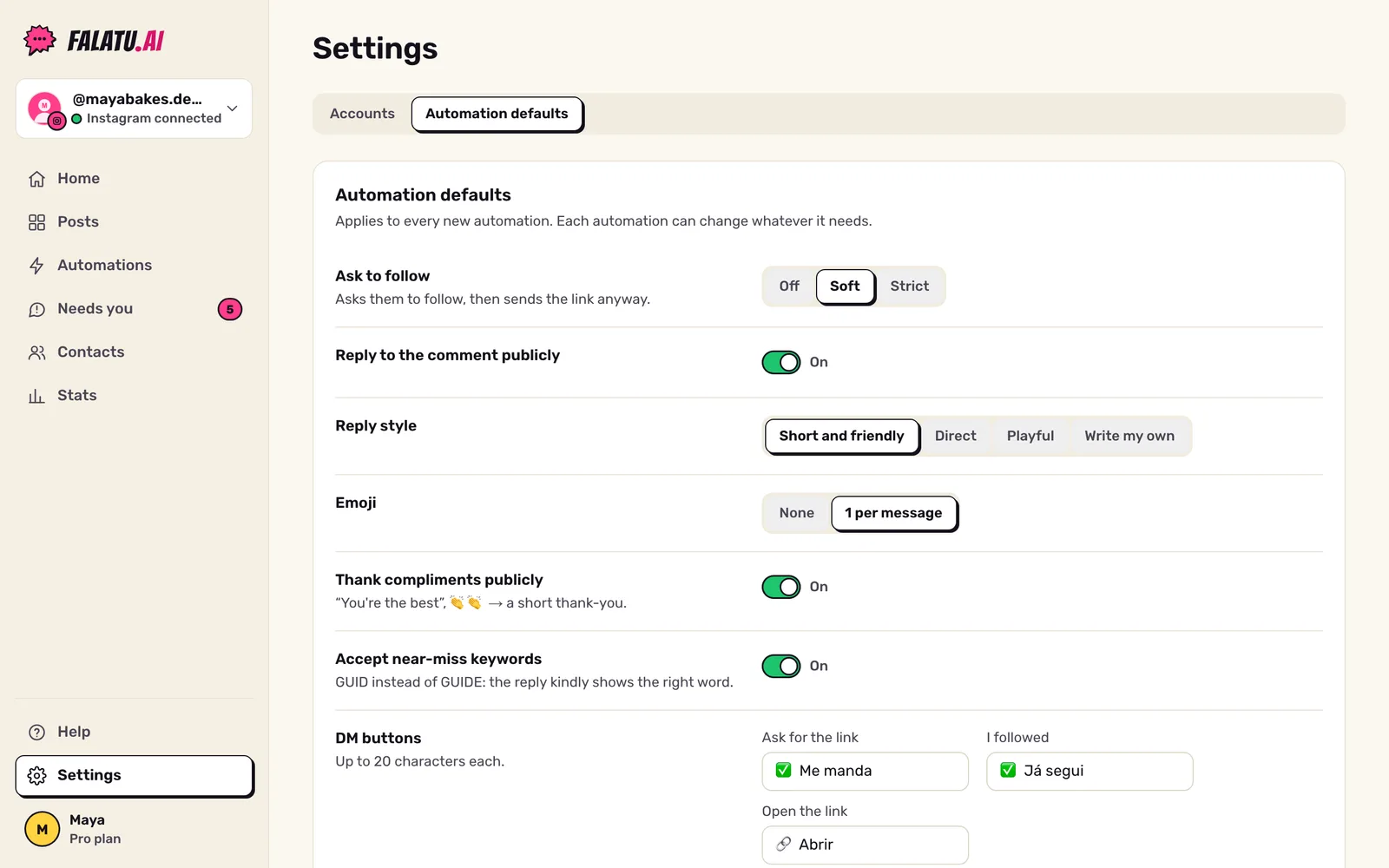The width and height of the screenshot is (1389, 868).
Task: Edit the I followed button text field
Action: point(1089,771)
